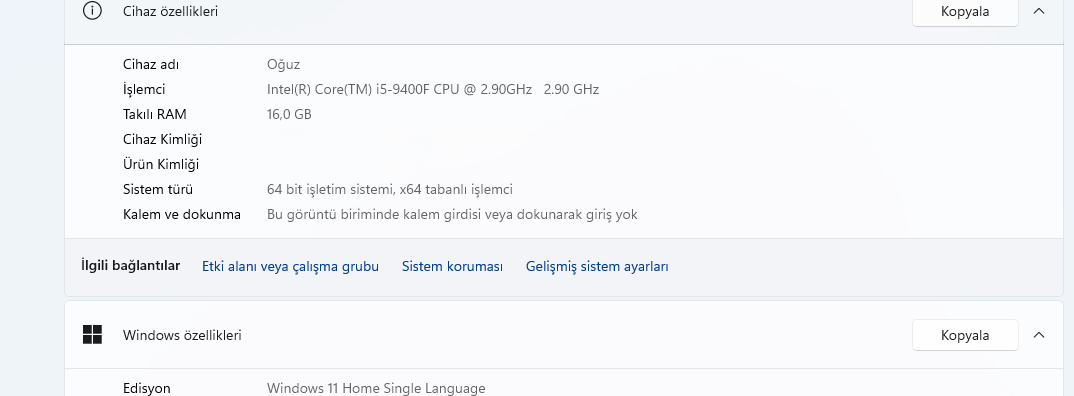Select the Intel Core i5-9400F processor value
This screenshot has height=396, width=1074.
(x=433, y=89)
